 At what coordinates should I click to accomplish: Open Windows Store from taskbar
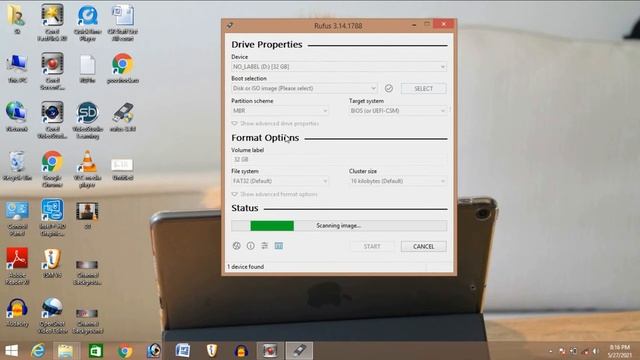click(96, 351)
